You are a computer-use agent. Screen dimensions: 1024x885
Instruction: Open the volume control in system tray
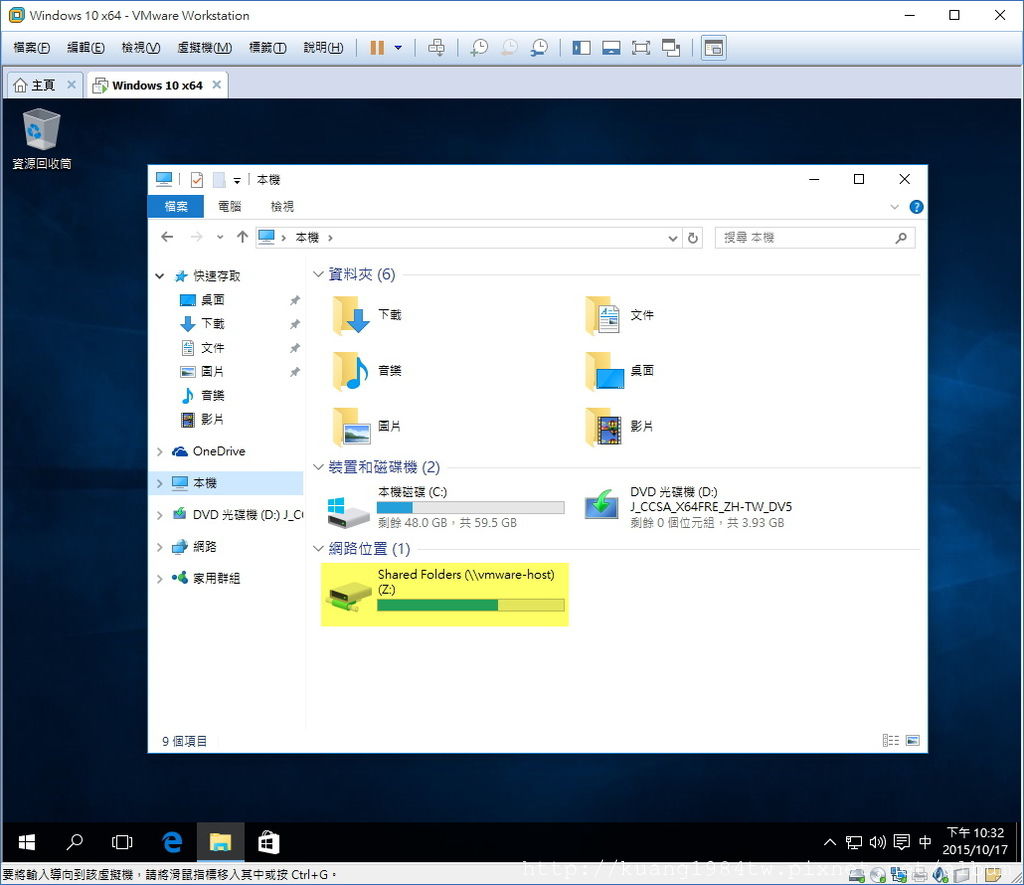[x=878, y=843]
